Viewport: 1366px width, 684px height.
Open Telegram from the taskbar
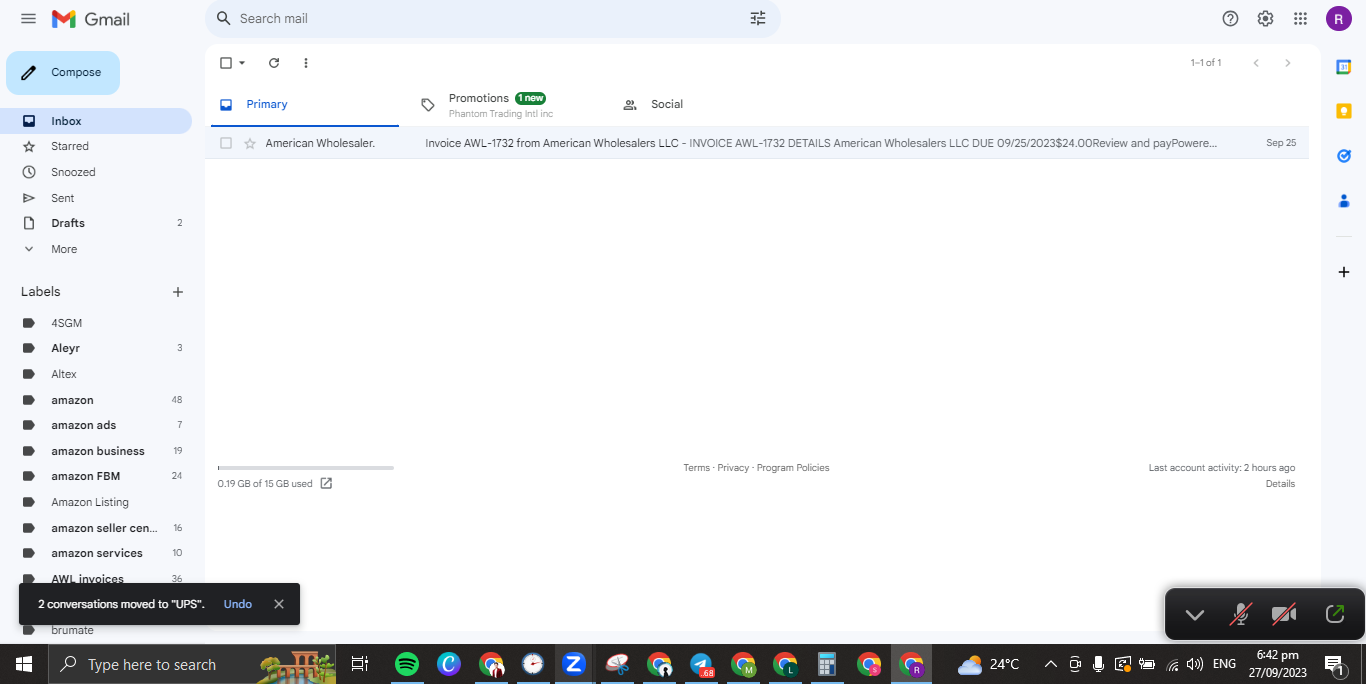(x=701, y=664)
